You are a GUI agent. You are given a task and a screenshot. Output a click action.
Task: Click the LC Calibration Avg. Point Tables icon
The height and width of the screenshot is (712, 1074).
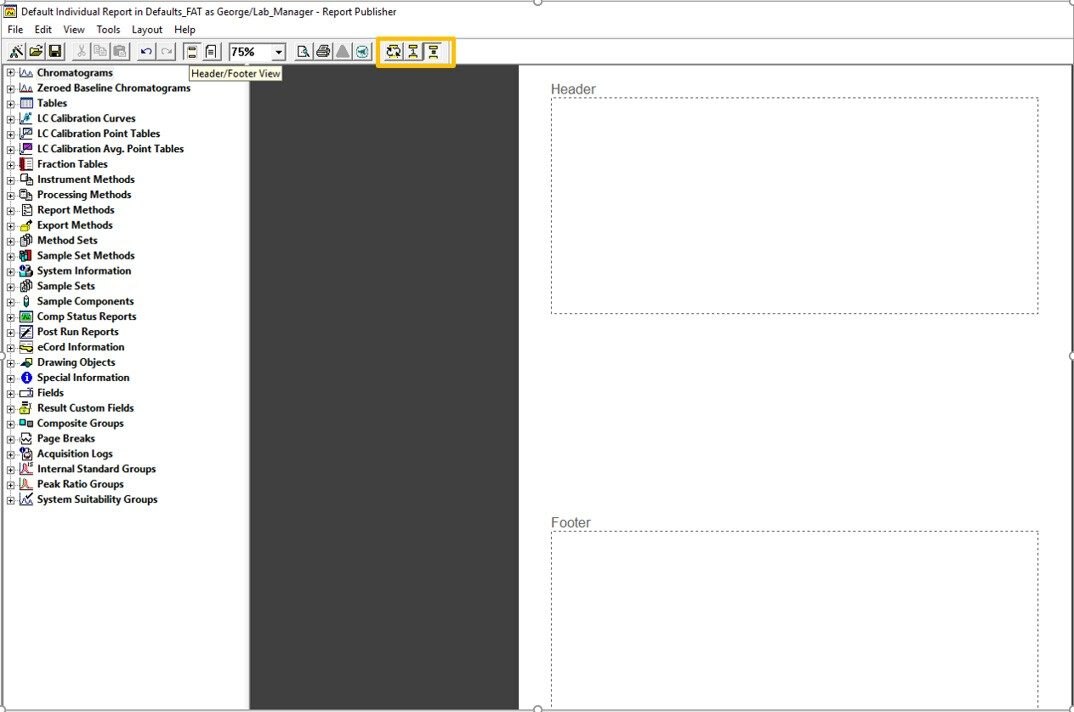[x=26, y=149]
